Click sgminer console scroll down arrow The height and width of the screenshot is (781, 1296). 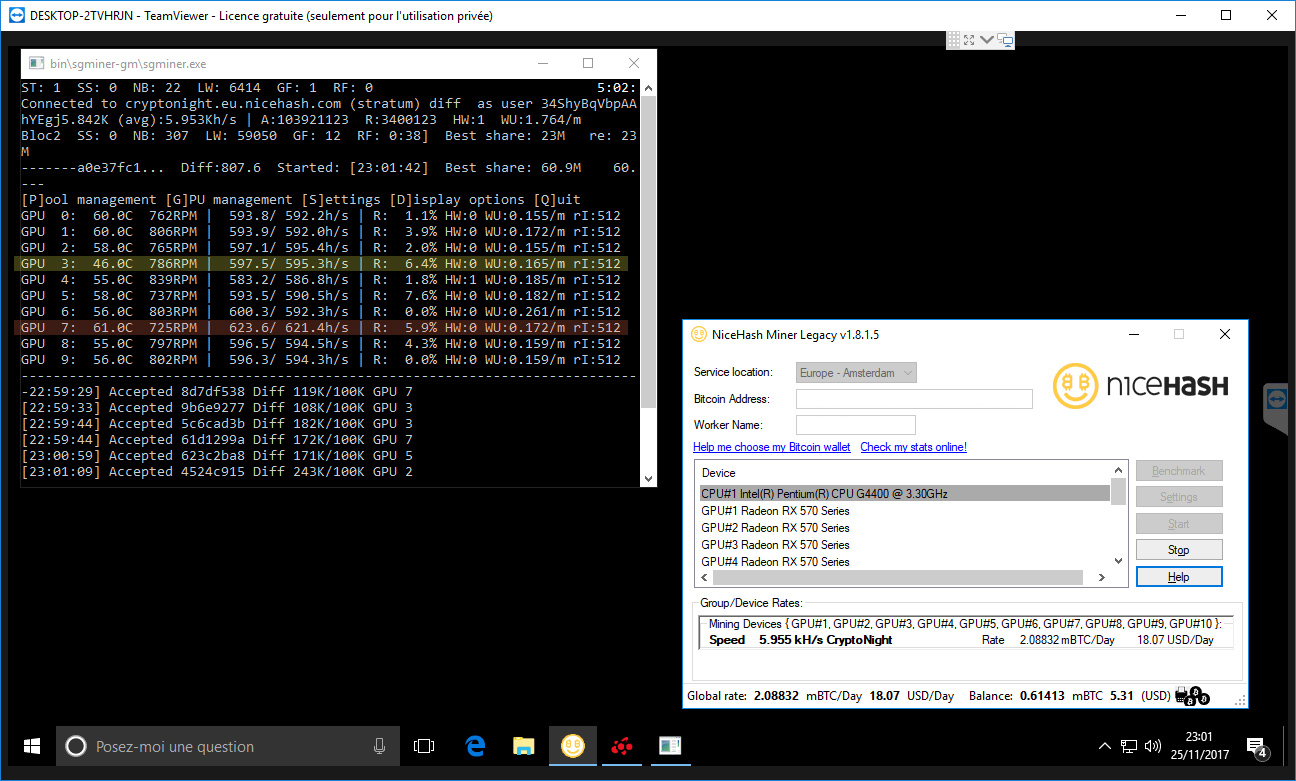(x=648, y=478)
